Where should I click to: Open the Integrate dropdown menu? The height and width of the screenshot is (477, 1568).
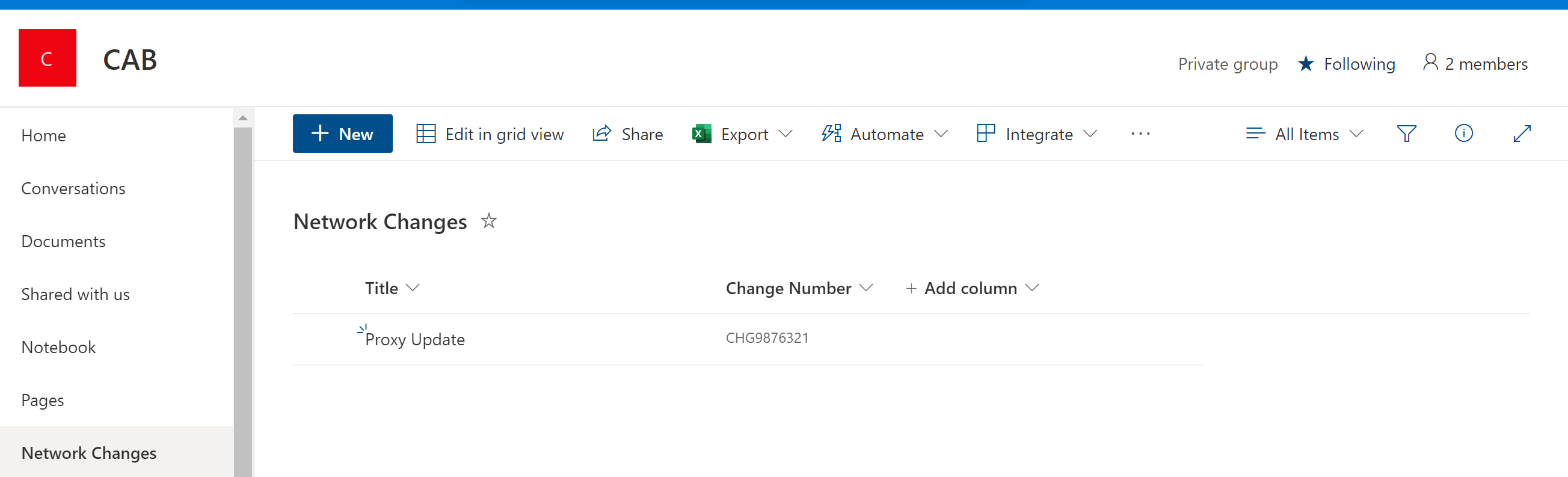pyautogui.click(x=1090, y=134)
